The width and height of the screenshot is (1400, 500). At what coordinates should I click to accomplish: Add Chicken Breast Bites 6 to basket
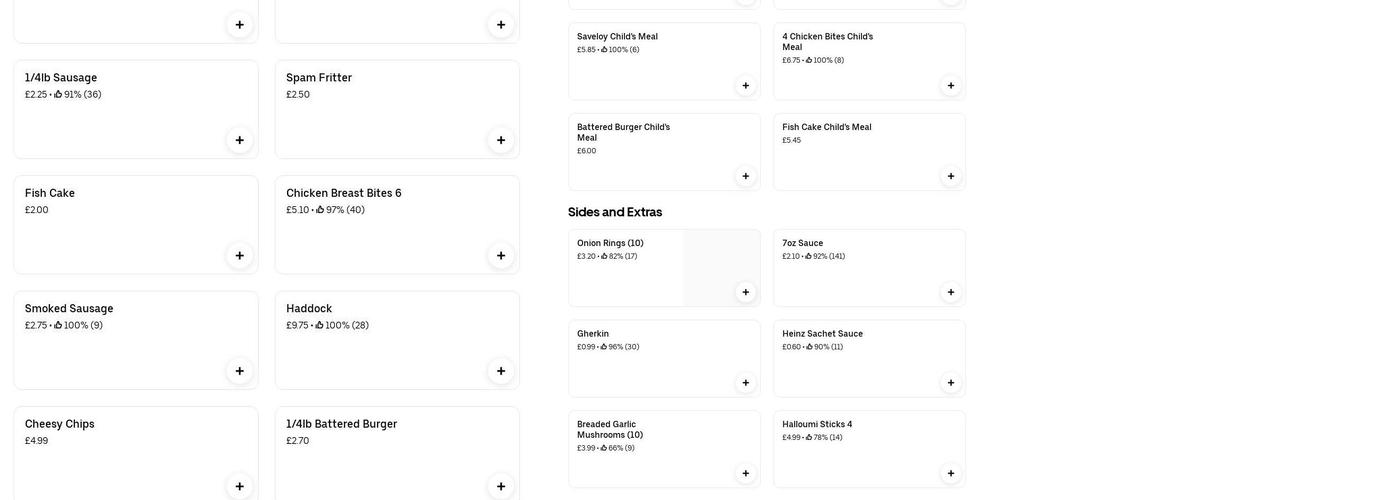coord(501,256)
